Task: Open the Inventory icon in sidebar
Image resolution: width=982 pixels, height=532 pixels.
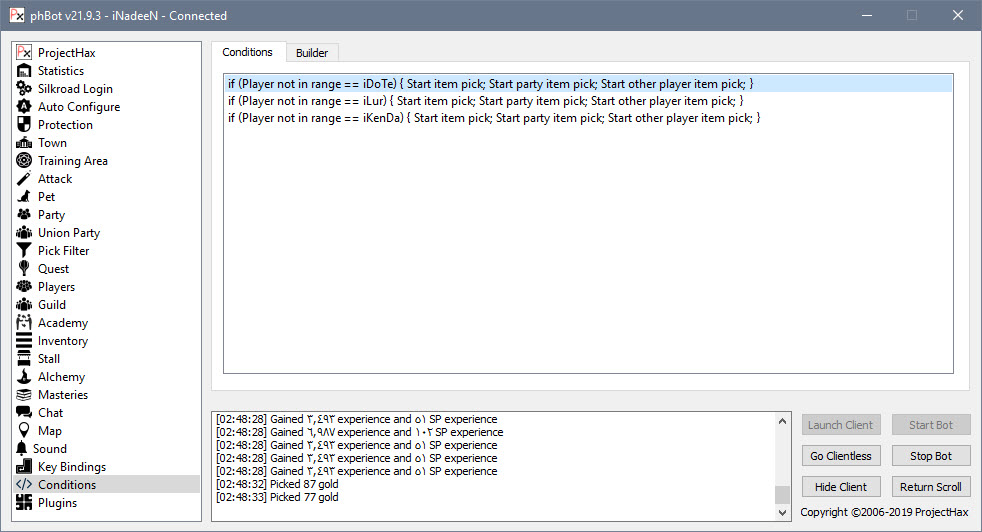Action: tap(24, 341)
